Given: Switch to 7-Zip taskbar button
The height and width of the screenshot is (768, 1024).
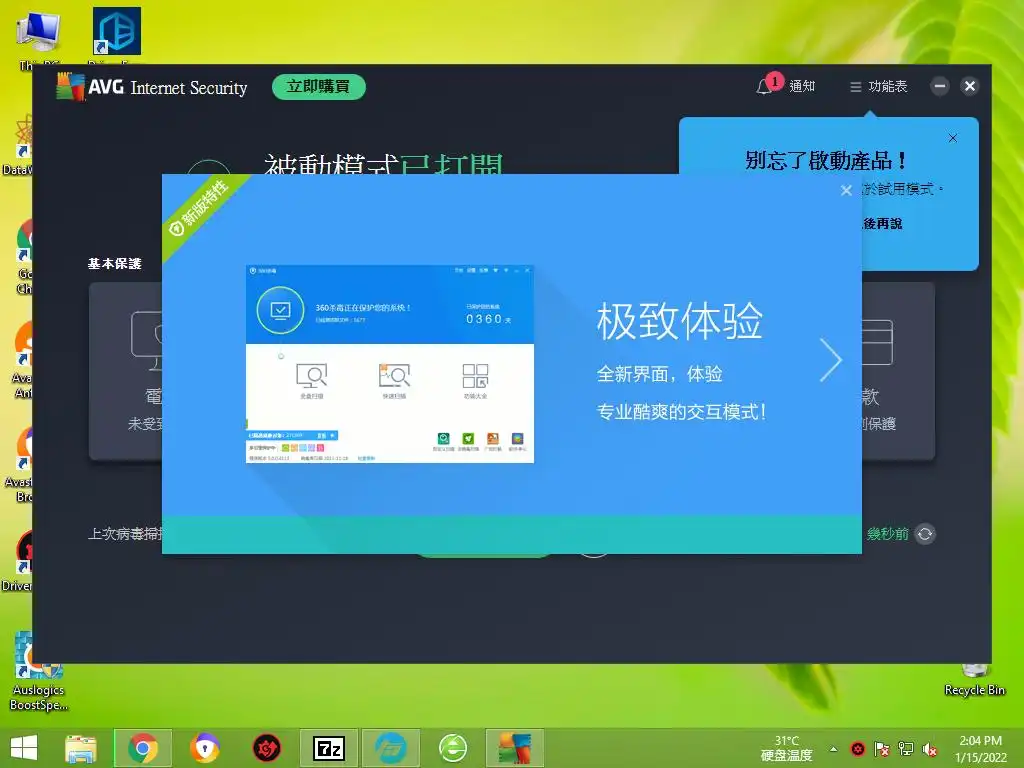Looking at the screenshot, I should [328, 748].
